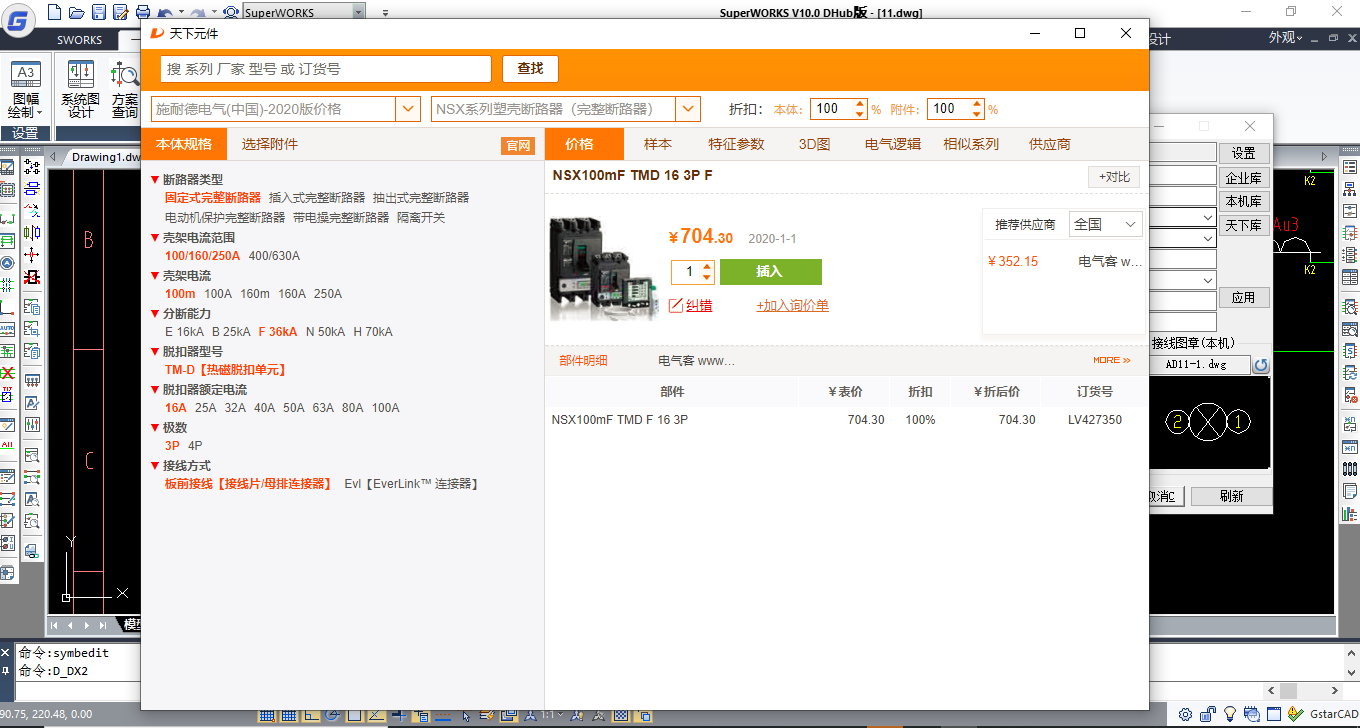
Task: Click the refresh icon beside AD11-1.dwg
Action: coord(1261,365)
